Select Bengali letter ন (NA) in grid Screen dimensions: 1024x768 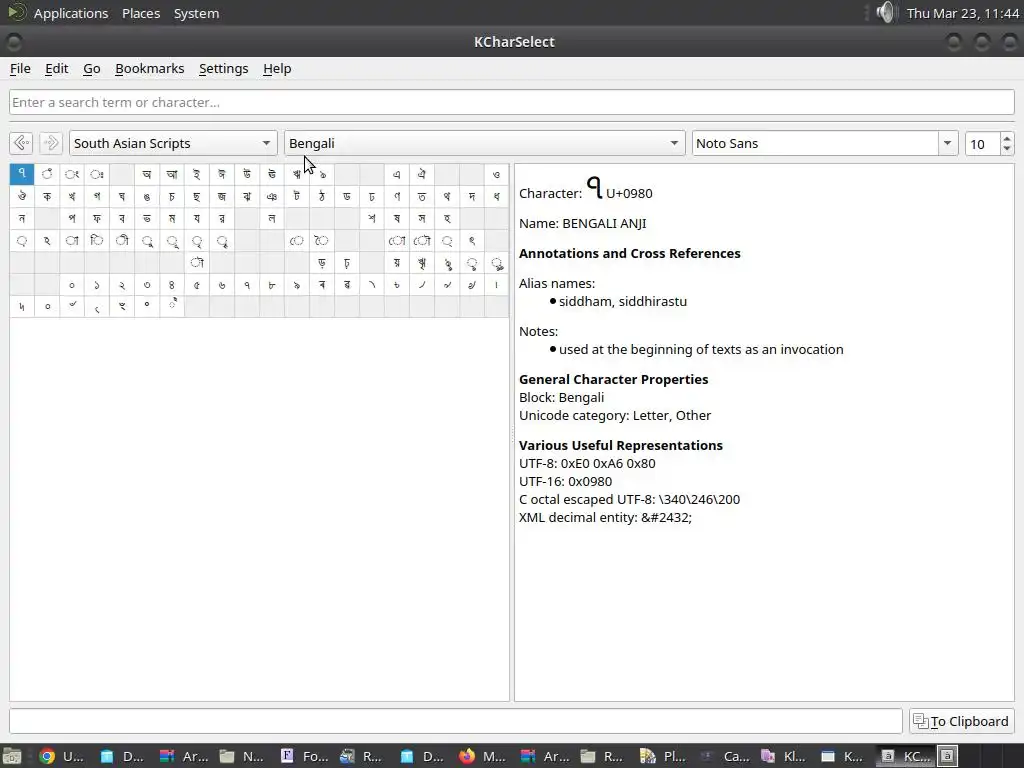[22, 219]
